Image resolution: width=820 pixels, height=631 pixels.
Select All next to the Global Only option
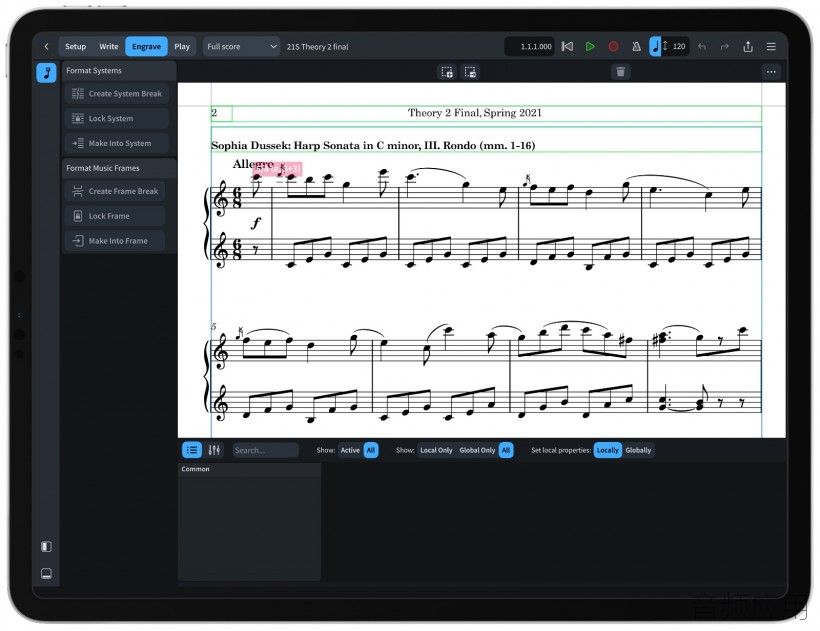pos(506,450)
